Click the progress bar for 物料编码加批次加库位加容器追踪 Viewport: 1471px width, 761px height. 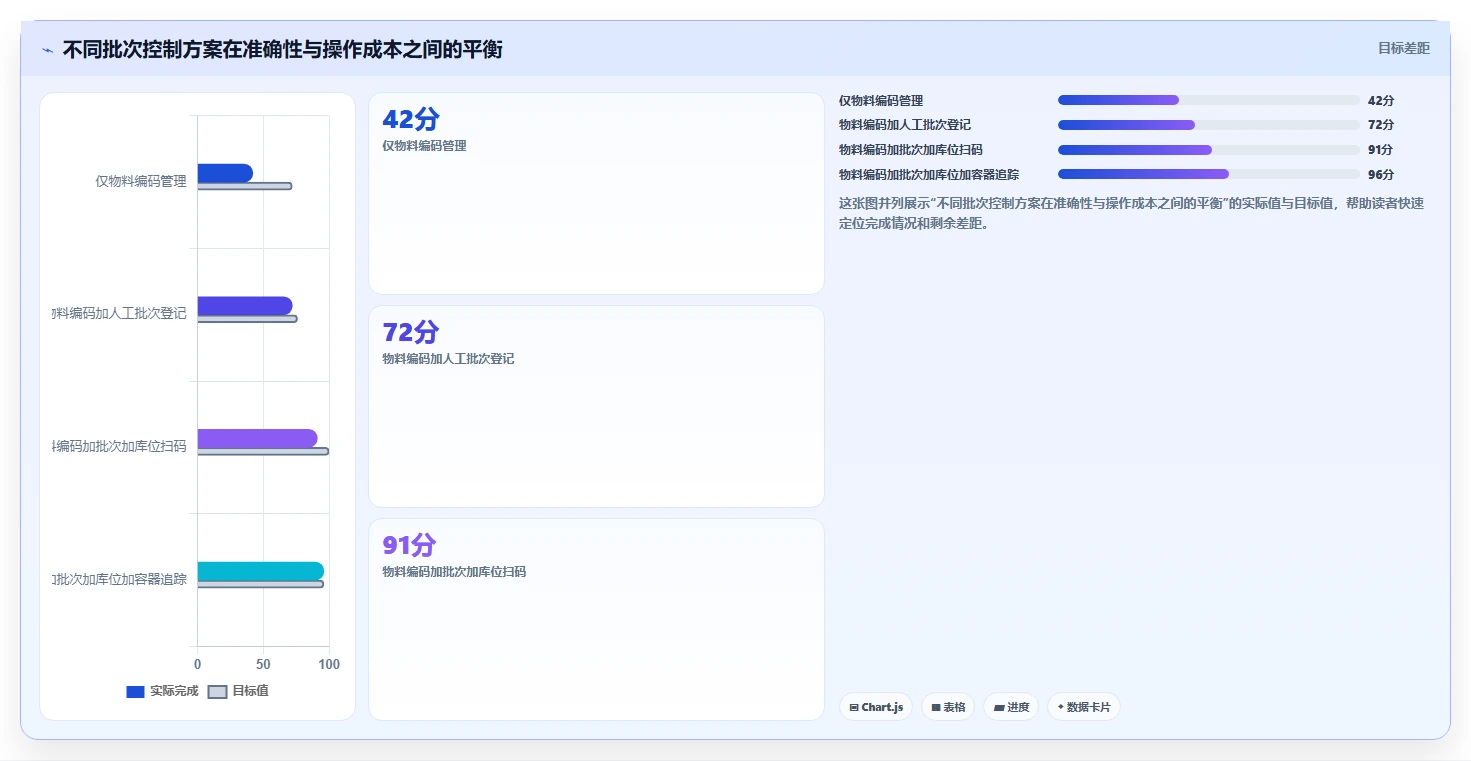point(1208,174)
